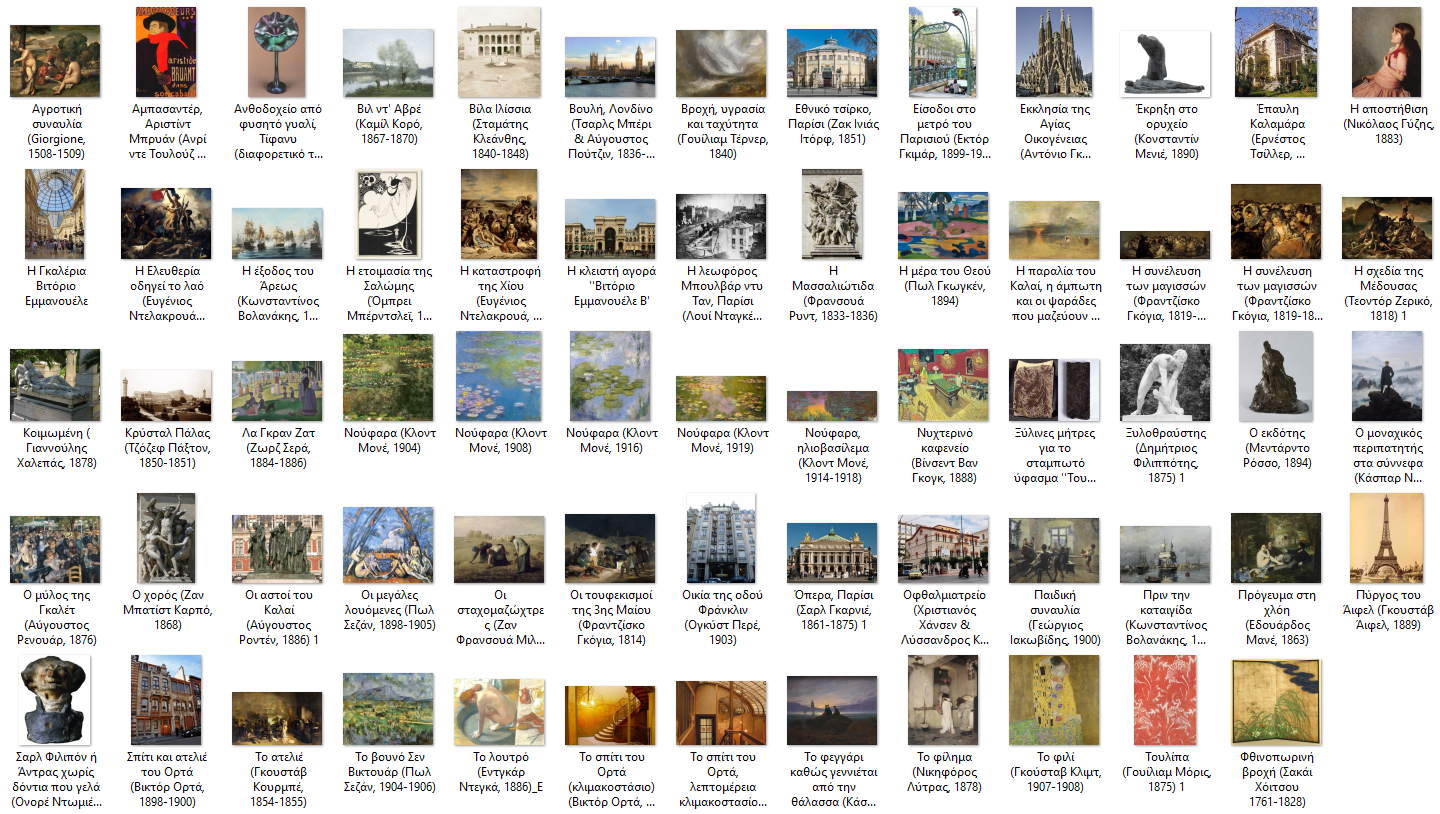Select the 'Παιδική συναυλία' Iakovidis thumbnail
Screen dimensions: 1440x814
(x=1055, y=550)
